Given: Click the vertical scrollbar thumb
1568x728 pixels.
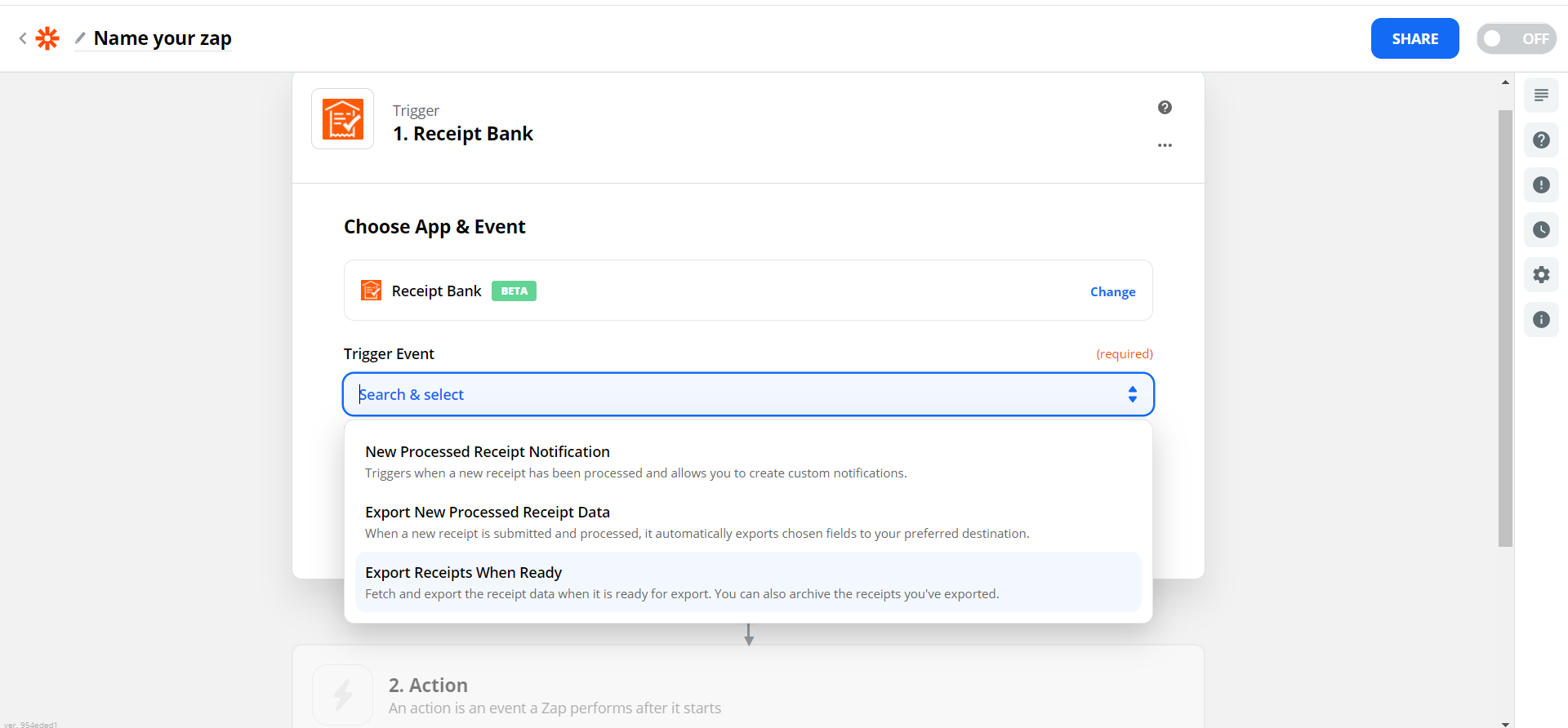Looking at the screenshot, I should [x=1505, y=328].
